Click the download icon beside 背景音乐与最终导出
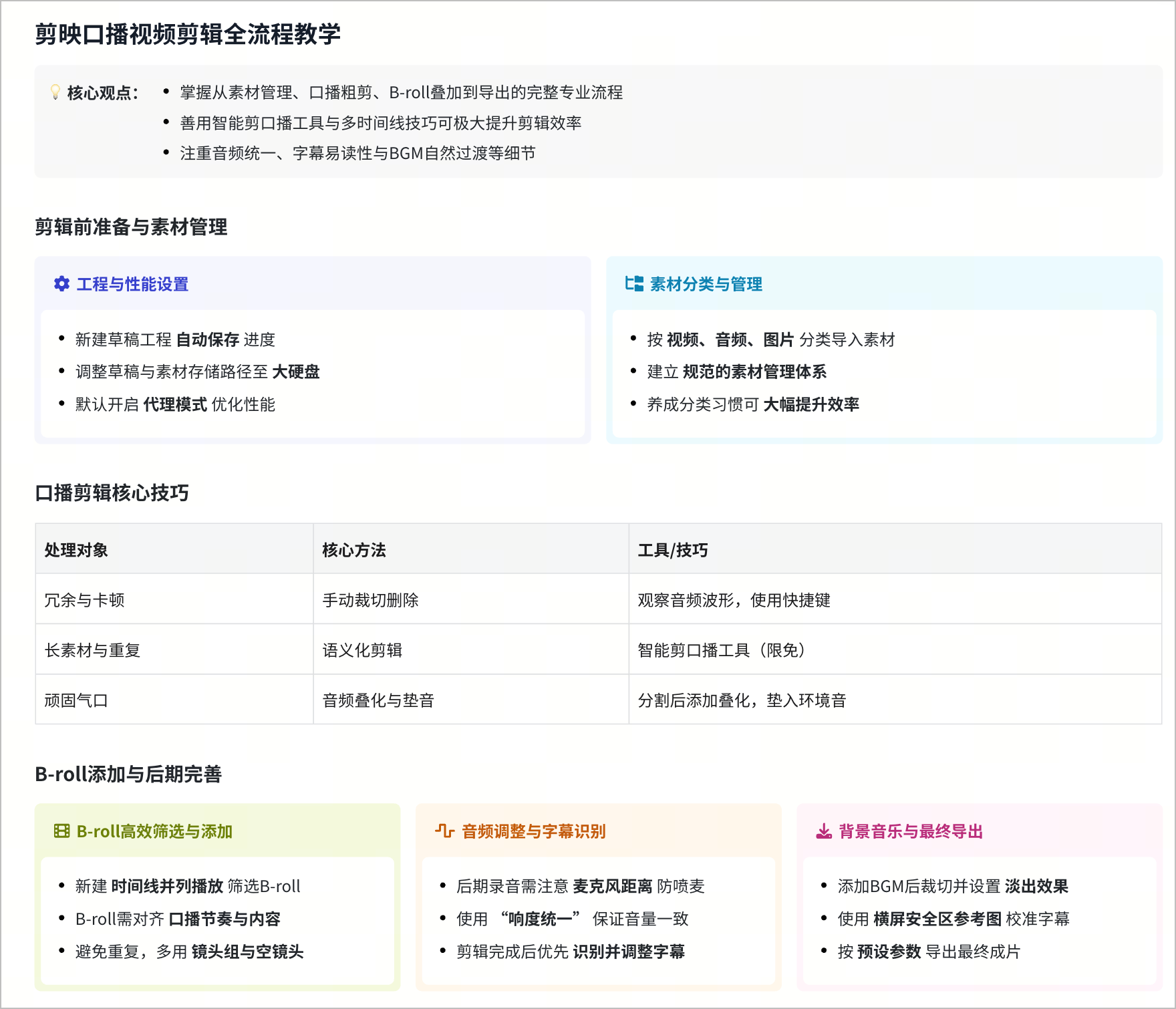Image resolution: width=1176 pixels, height=1009 pixels. click(824, 831)
